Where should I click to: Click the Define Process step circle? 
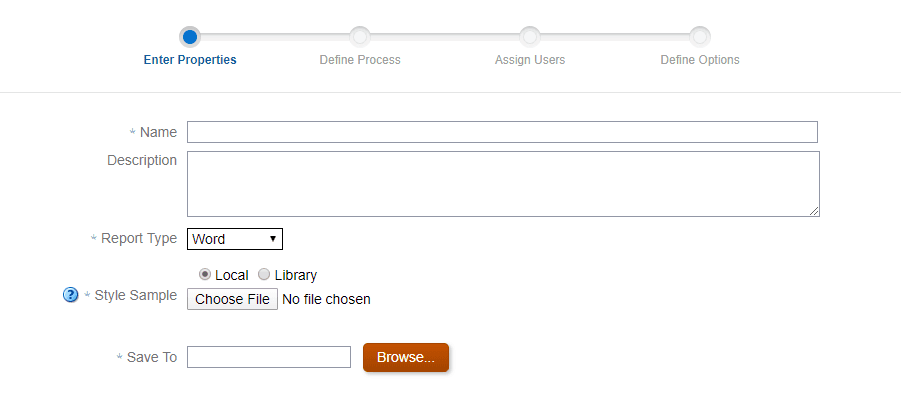tap(360, 37)
